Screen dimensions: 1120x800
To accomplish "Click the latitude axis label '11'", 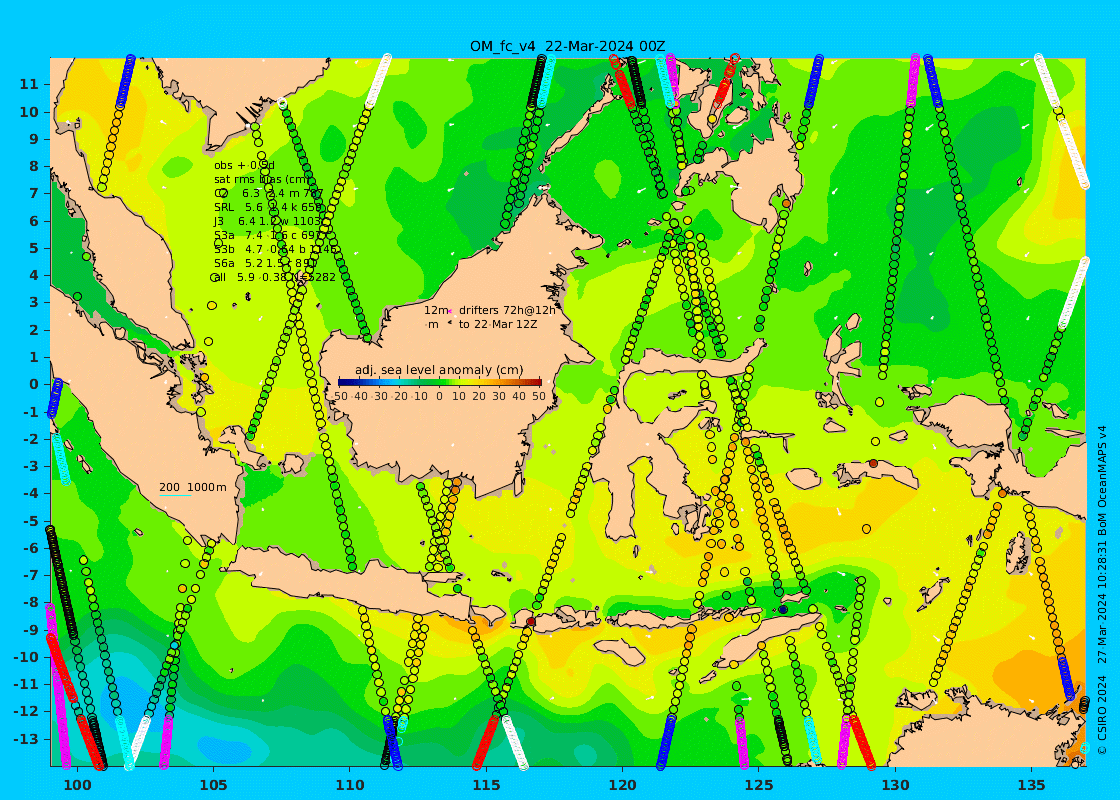I will pyautogui.click(x=29, y=84).
